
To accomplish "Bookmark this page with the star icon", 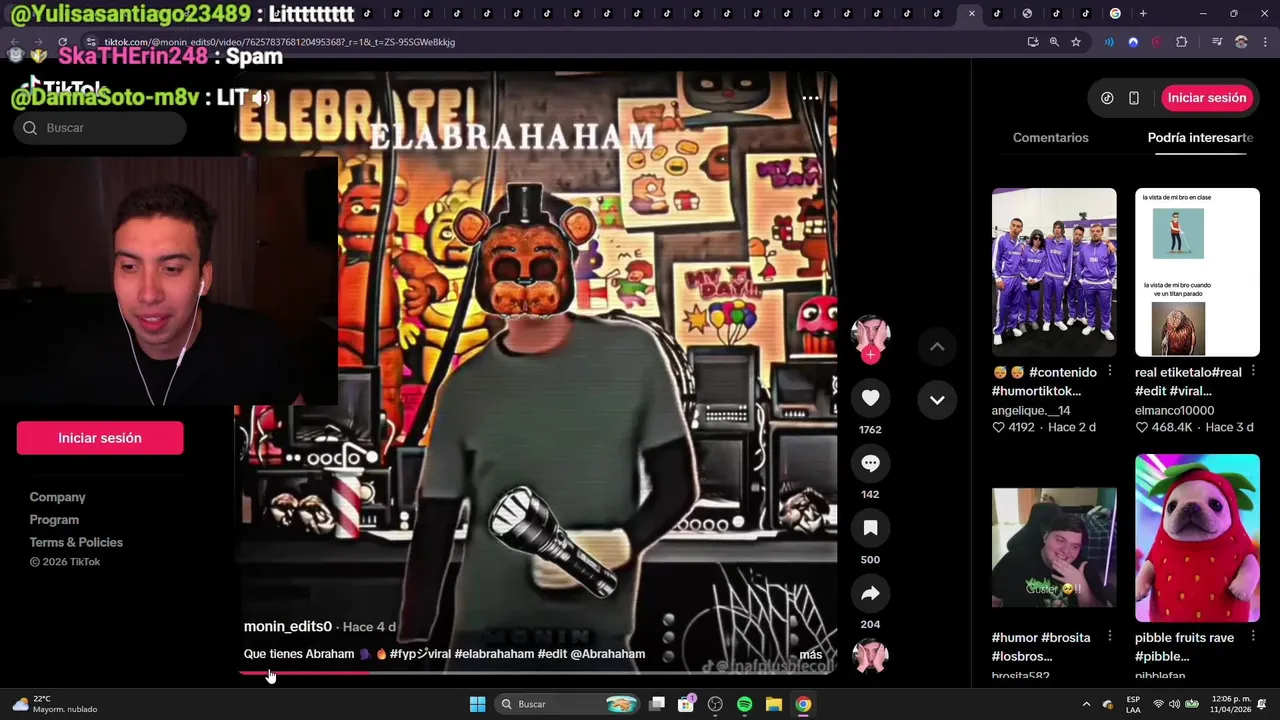I will (1076, 42).
